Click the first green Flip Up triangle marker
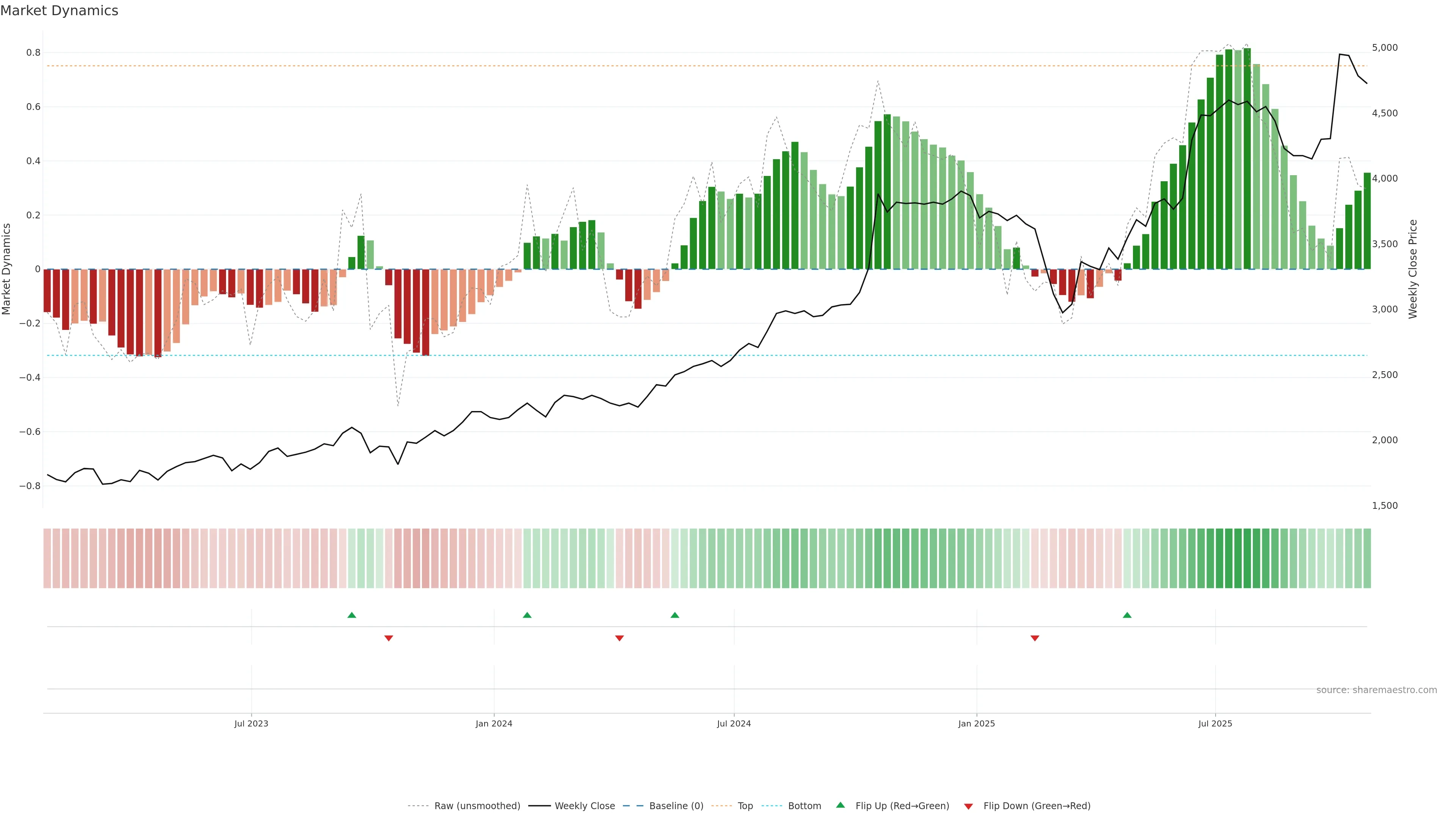 (x=351, y=615)
